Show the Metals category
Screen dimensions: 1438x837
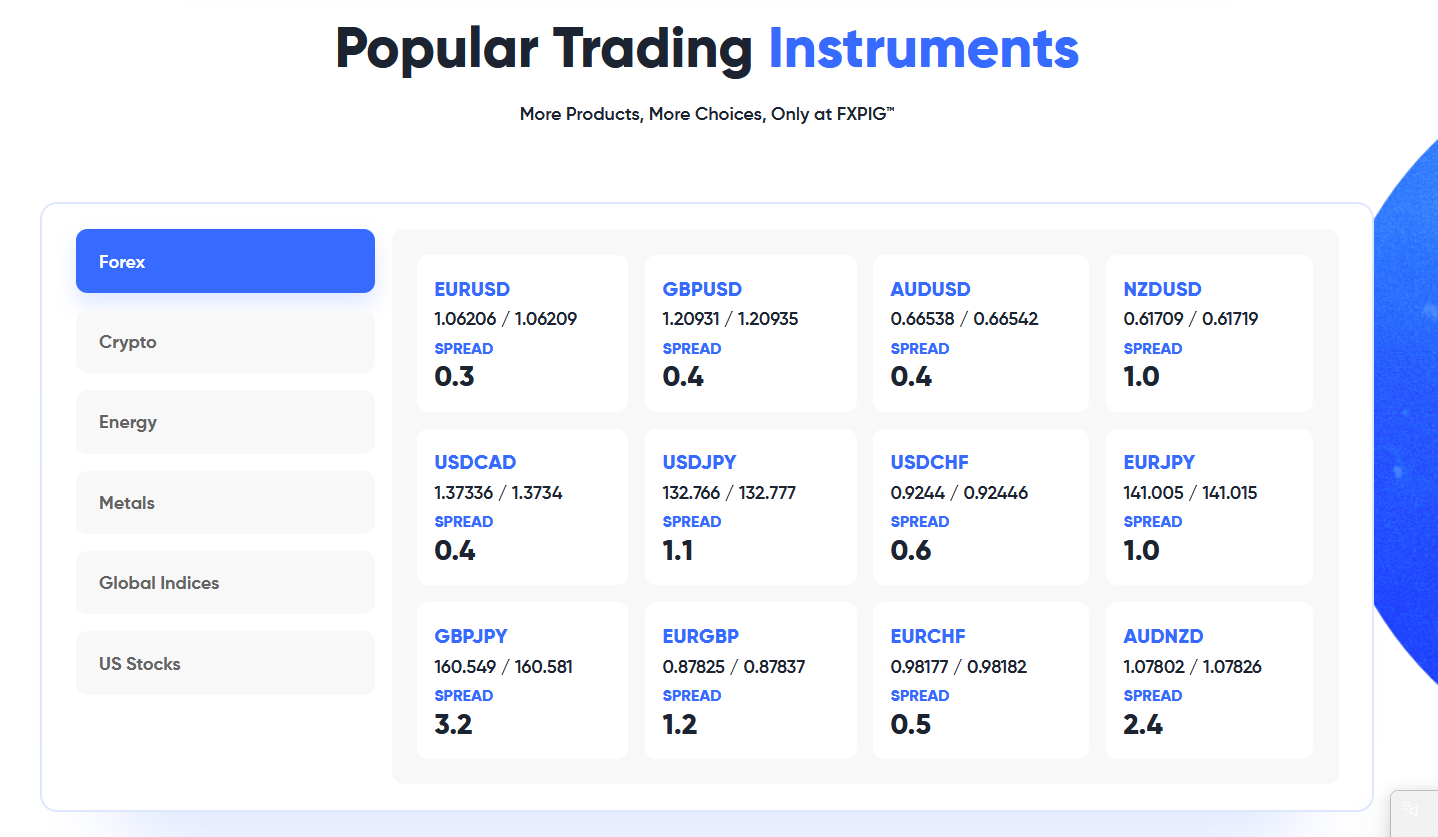[225, 502]
